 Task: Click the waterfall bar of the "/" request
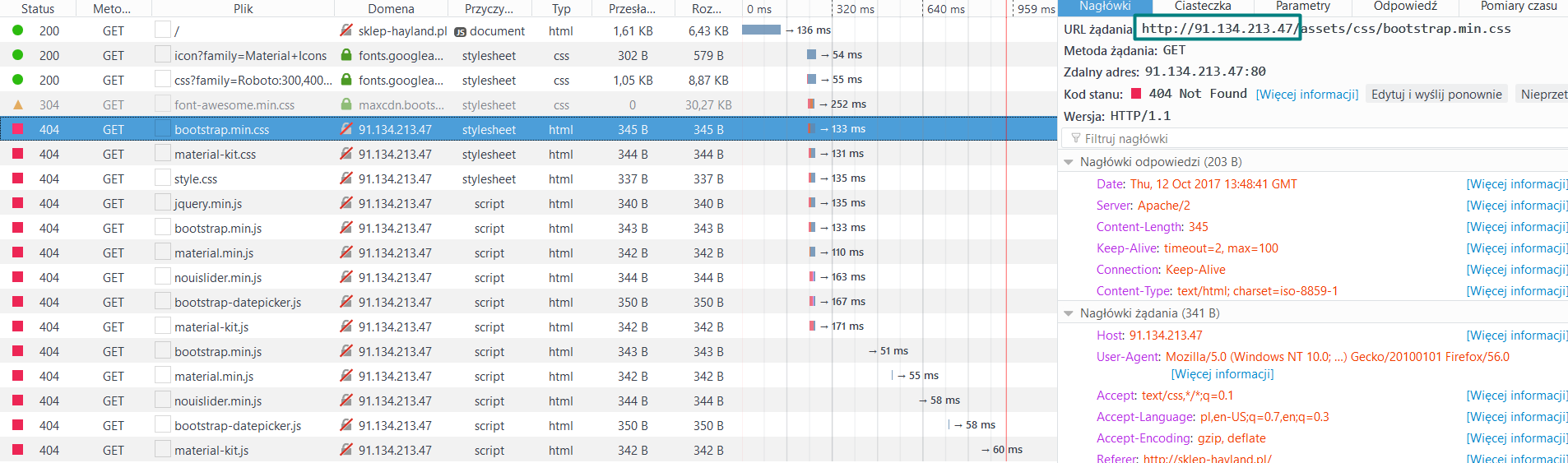pos(761,30)
